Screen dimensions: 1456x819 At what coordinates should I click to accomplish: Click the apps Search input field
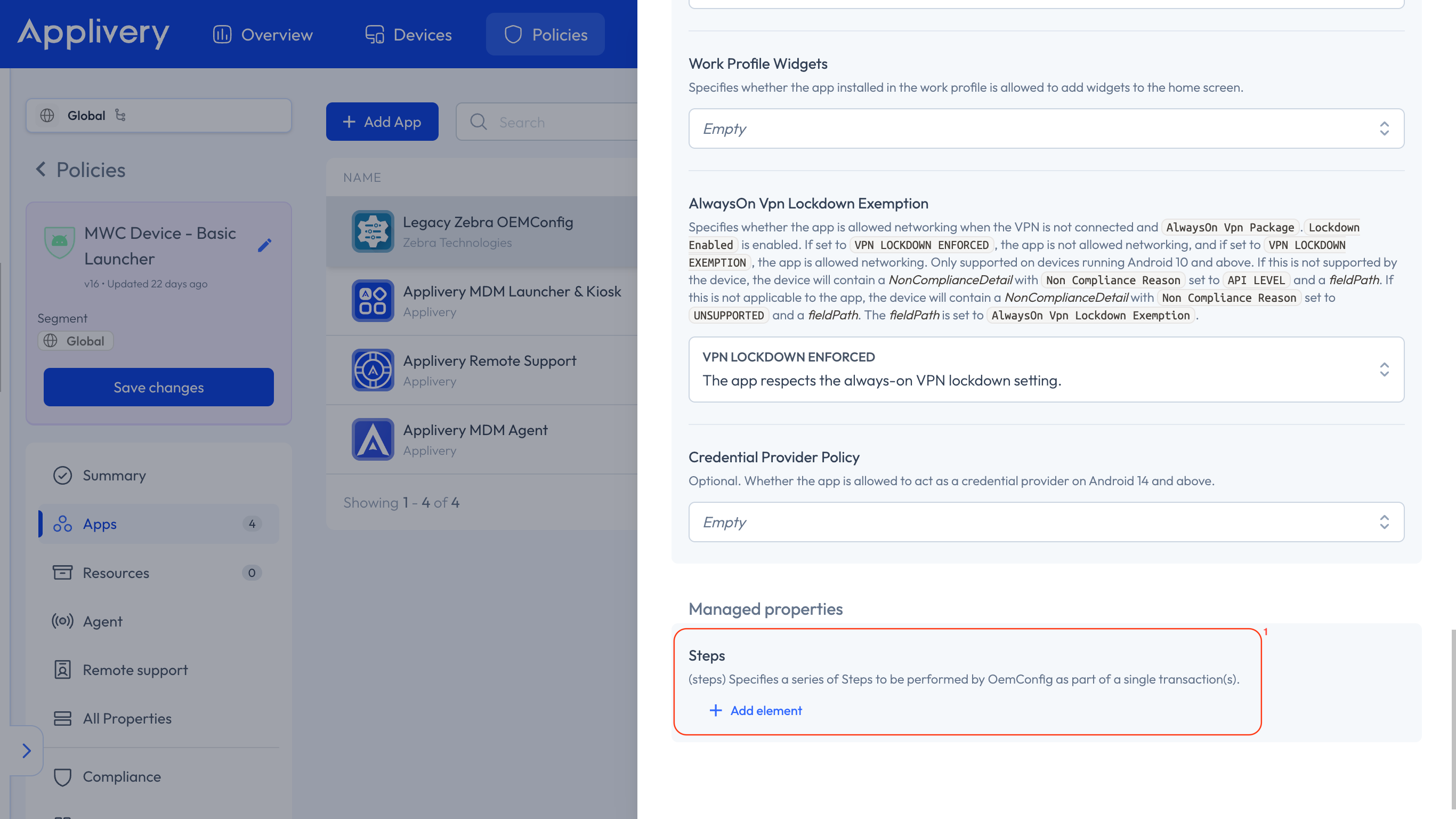(560, 122)
